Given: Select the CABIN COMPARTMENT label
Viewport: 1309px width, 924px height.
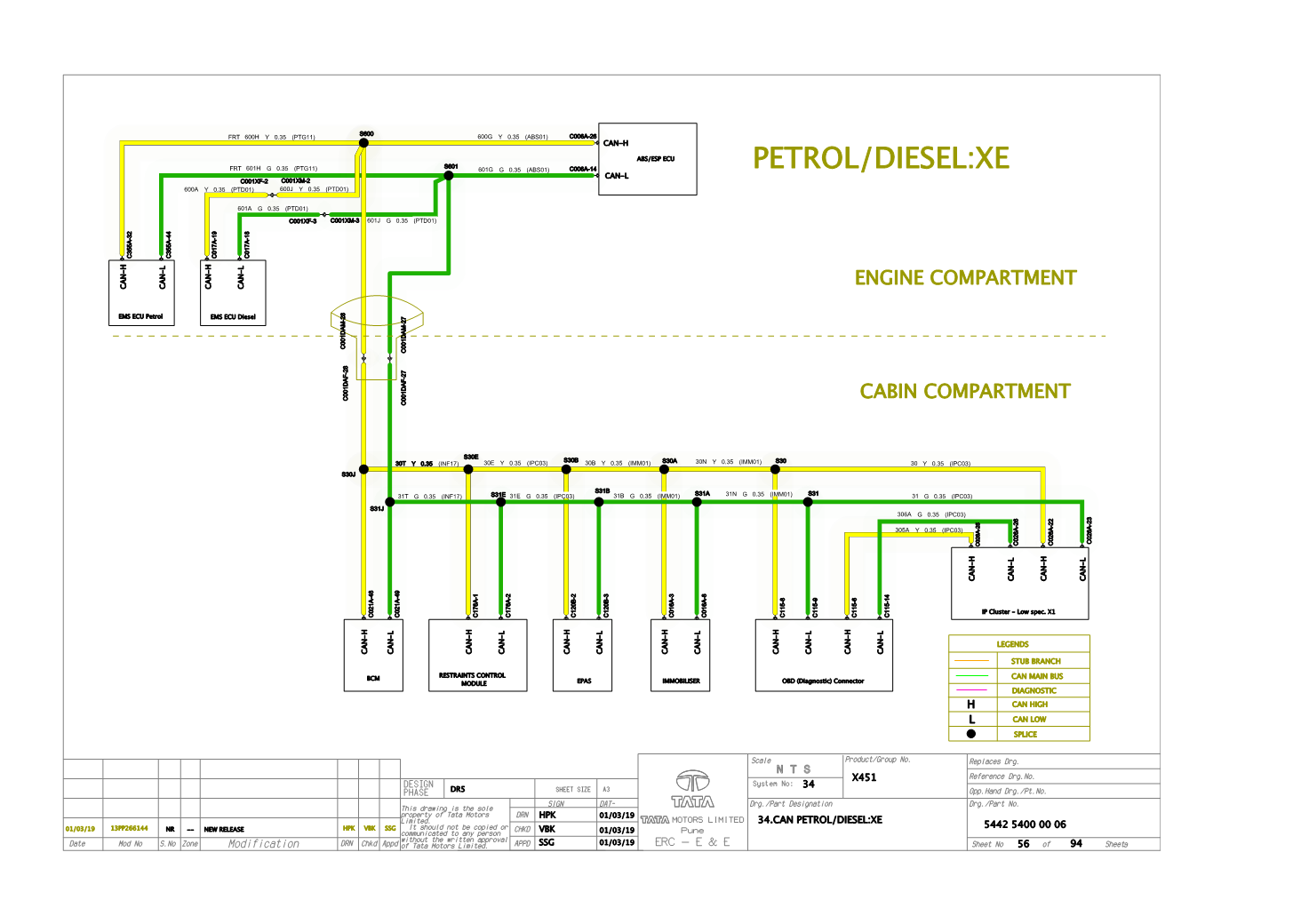Looking at the screenshot, I should pyautogui.click(x=965, y=392).
